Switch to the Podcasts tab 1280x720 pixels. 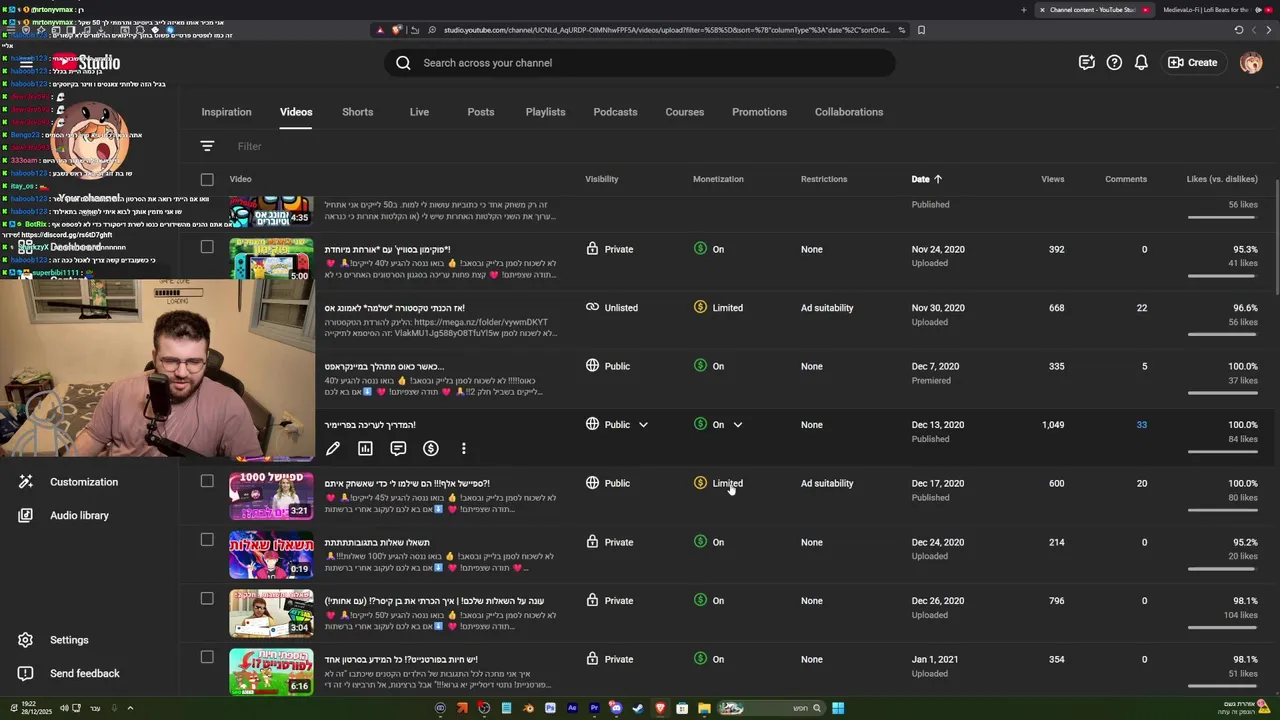pos(615,112)
